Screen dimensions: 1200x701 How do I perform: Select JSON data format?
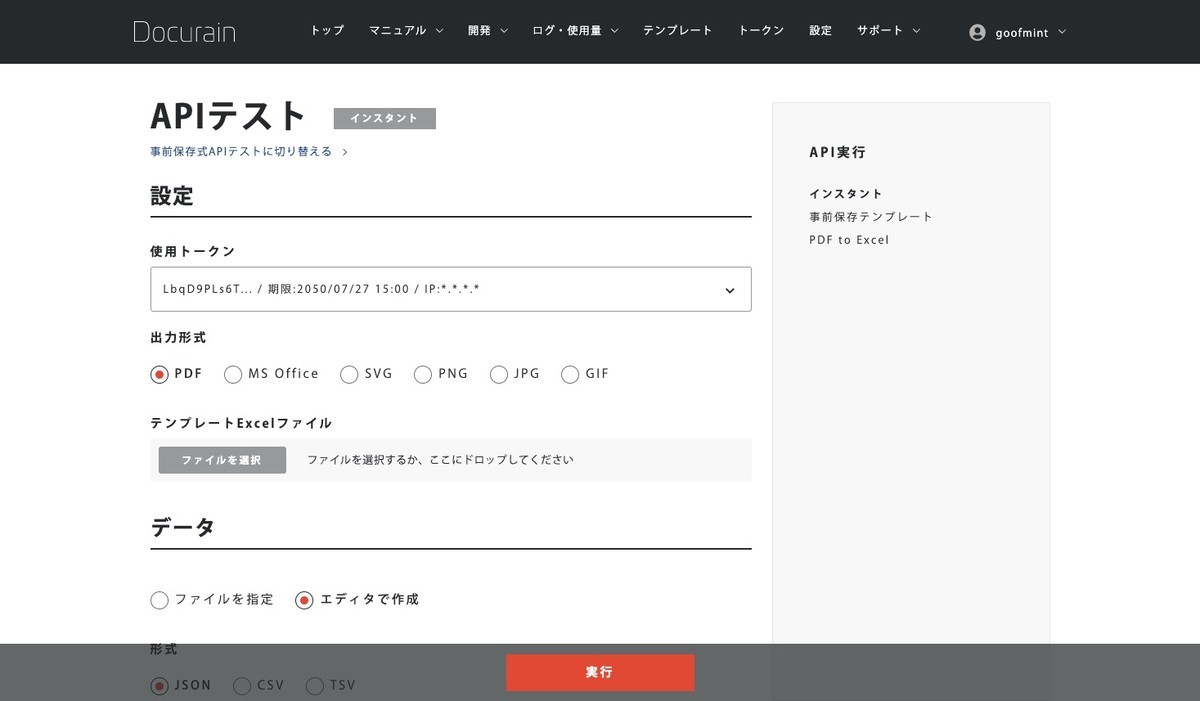(x=181, y=686)
